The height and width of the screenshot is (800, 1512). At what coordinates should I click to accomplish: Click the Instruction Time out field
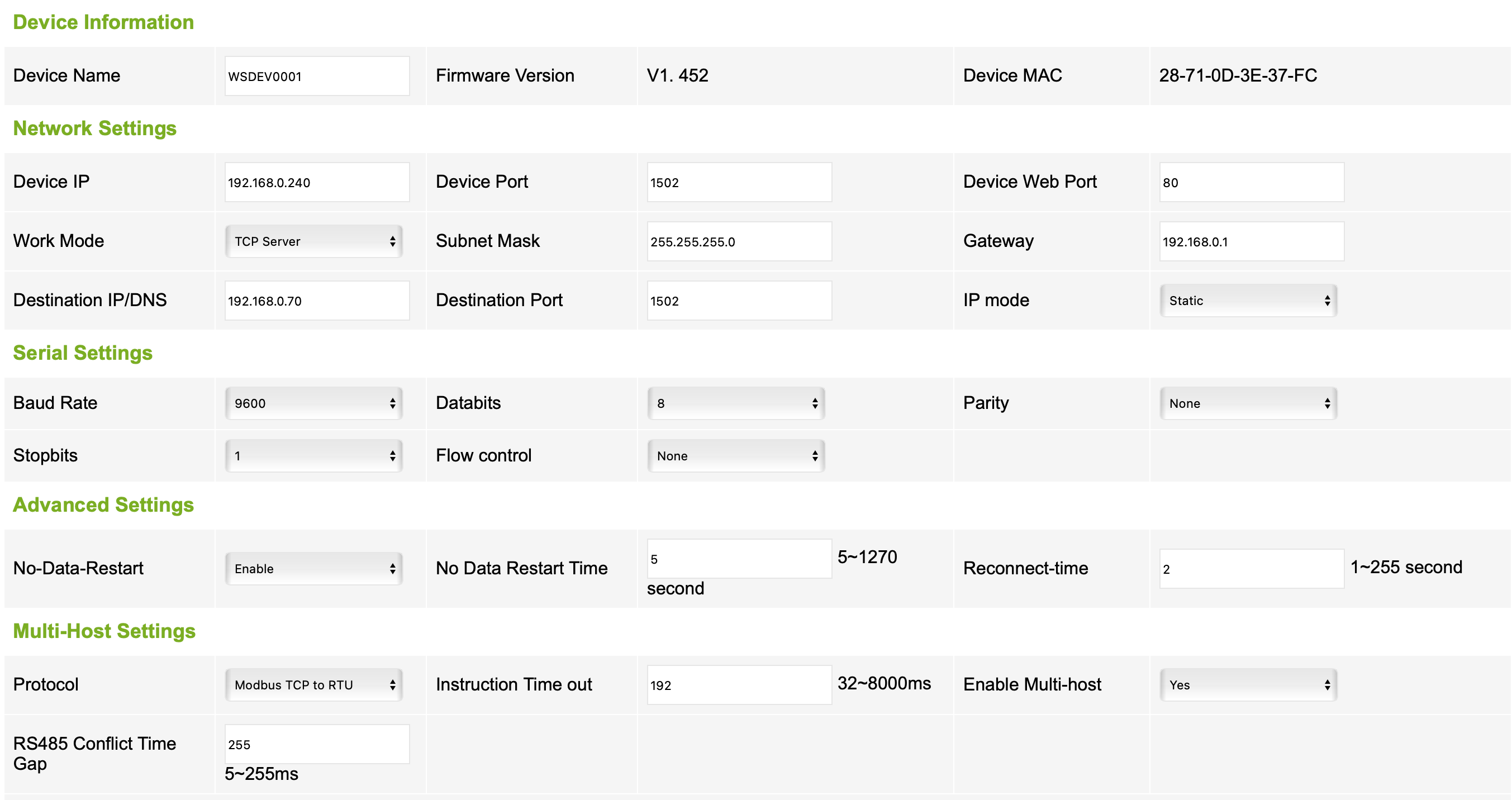point(739,684)
